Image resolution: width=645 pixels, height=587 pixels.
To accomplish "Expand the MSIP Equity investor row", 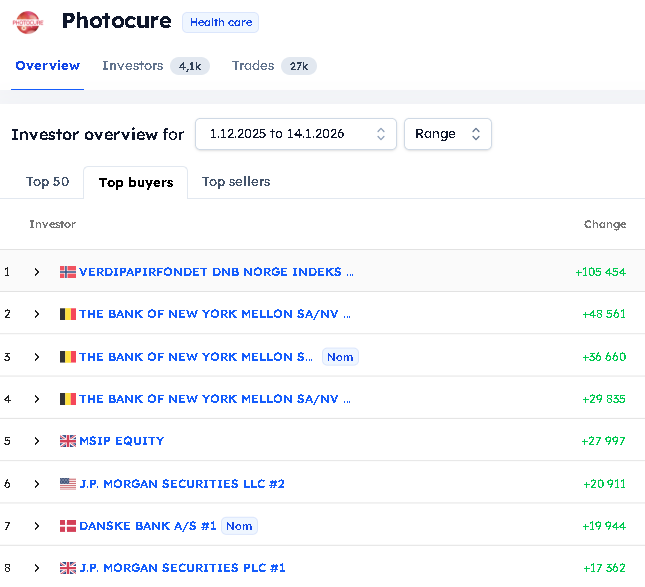I will click(x=37, y=441).
